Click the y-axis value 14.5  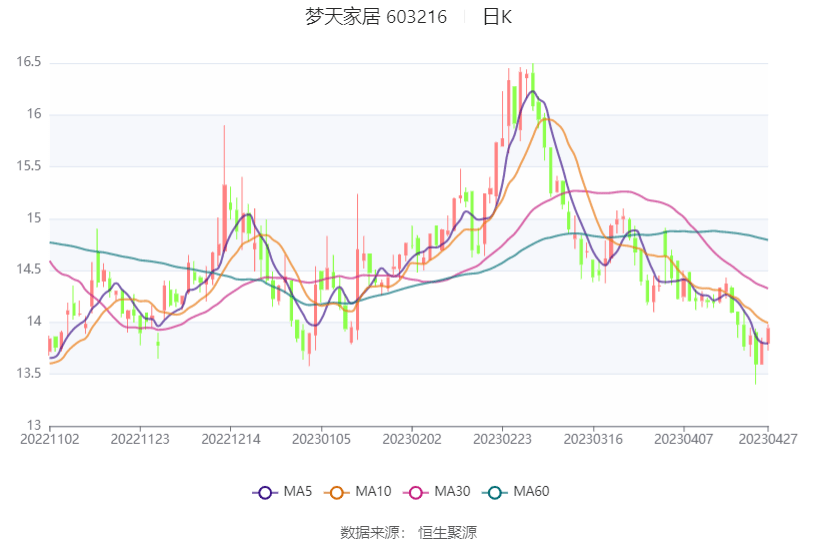tap(29, 269)
